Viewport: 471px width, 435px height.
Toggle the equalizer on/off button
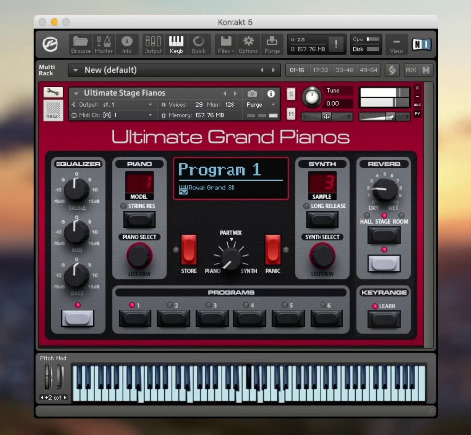(77, 318)
